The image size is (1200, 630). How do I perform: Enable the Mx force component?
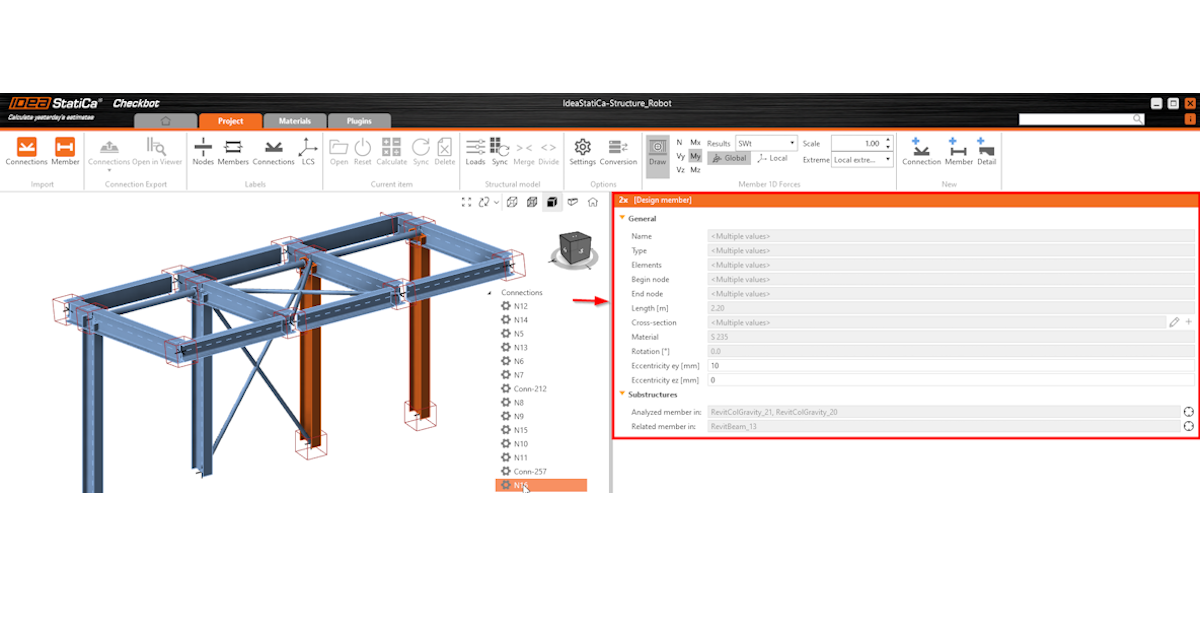[x=695, y=143]
